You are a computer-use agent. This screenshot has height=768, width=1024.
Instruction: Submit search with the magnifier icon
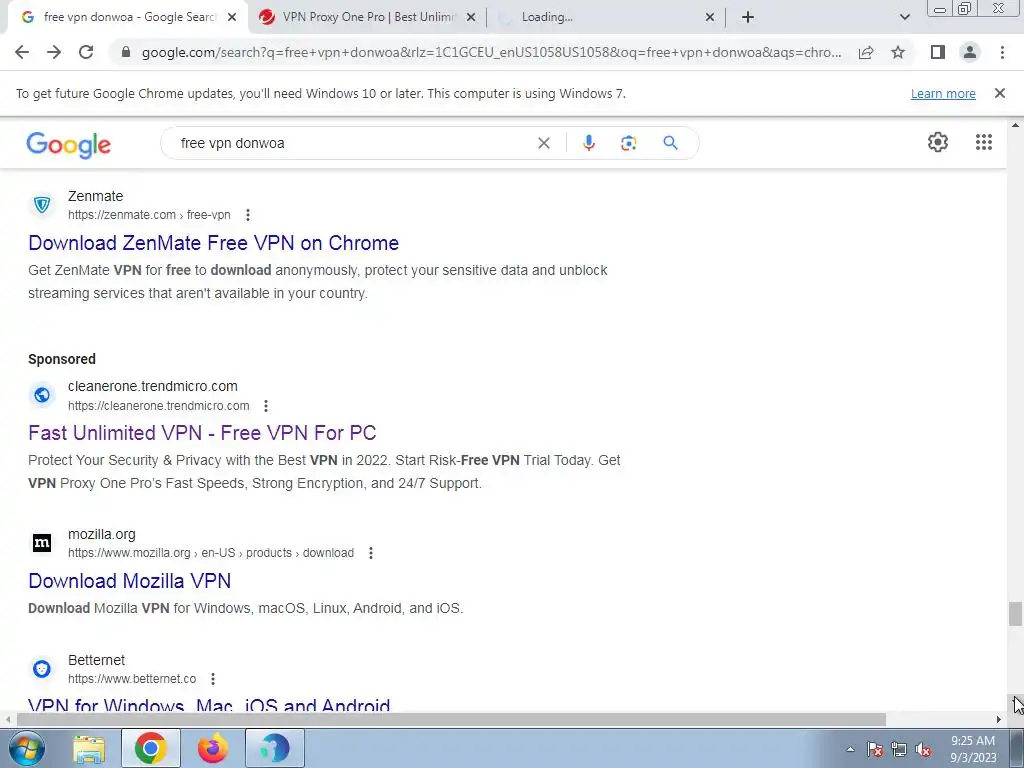[x=671, y=143]
